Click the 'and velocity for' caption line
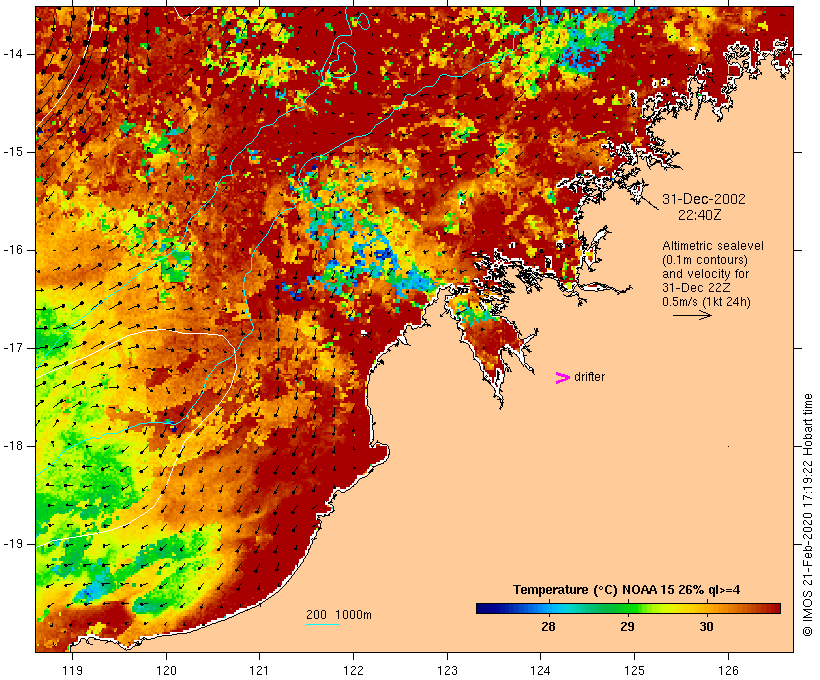Image resolution: width=820 pixels, height=680 pixels. point(705,274)
